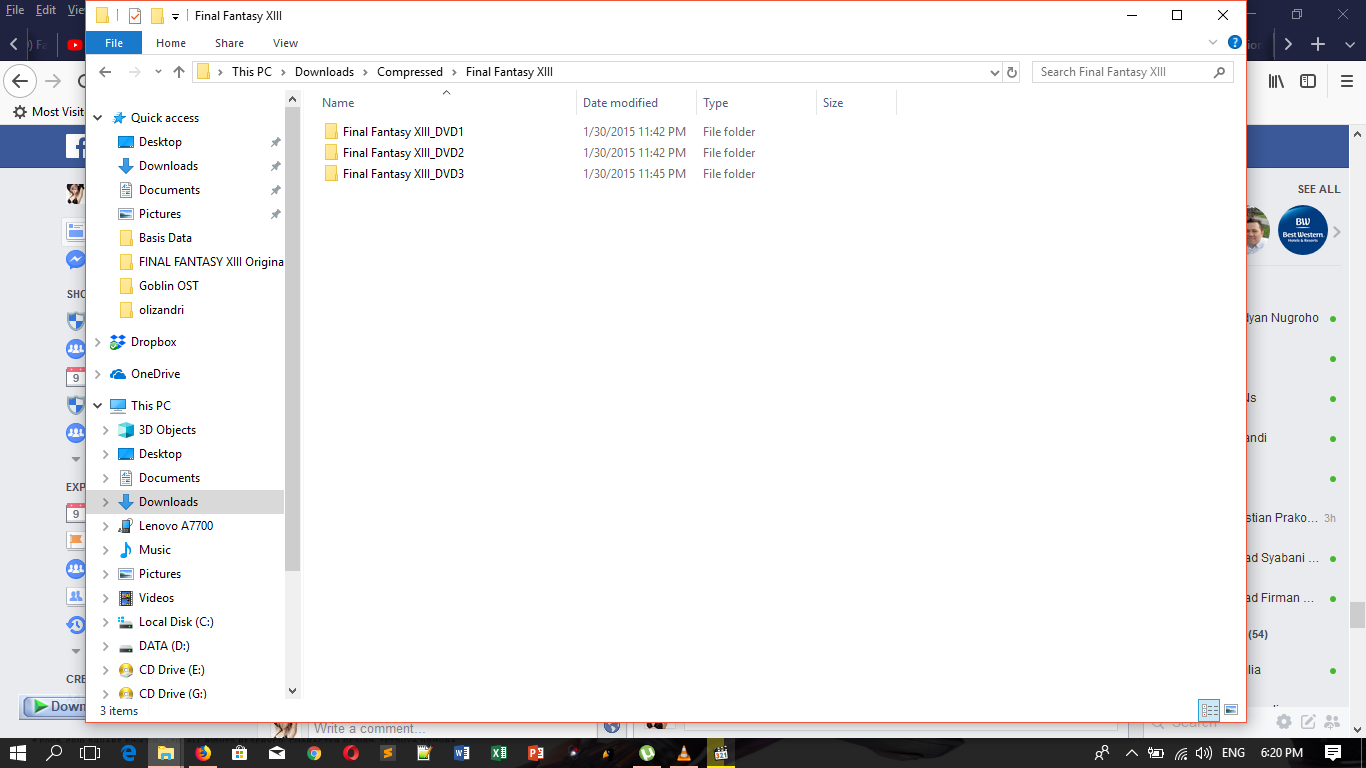The width and height of the screenshot is (1366, 768).
Task: Open Firefox Library icon in background window
Action: (1276, 81)
